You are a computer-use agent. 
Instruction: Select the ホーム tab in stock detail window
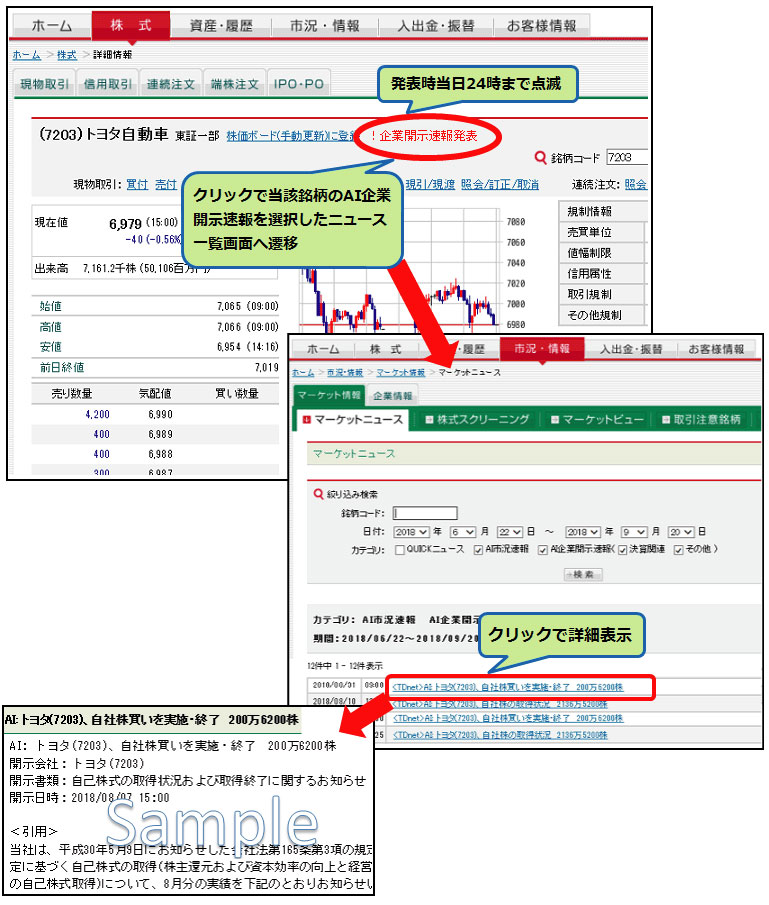click(52, 25)
